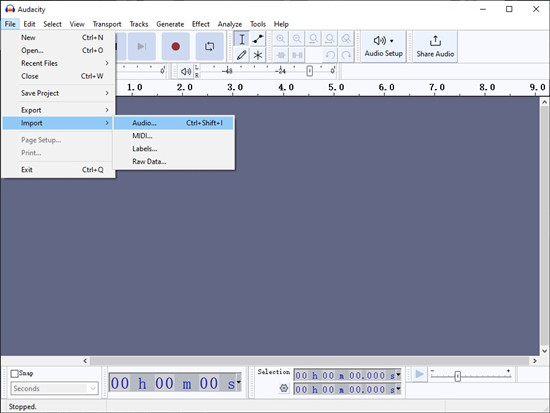Click the Undo arrow icon
550x413 pixels.
tap(330, 55)
